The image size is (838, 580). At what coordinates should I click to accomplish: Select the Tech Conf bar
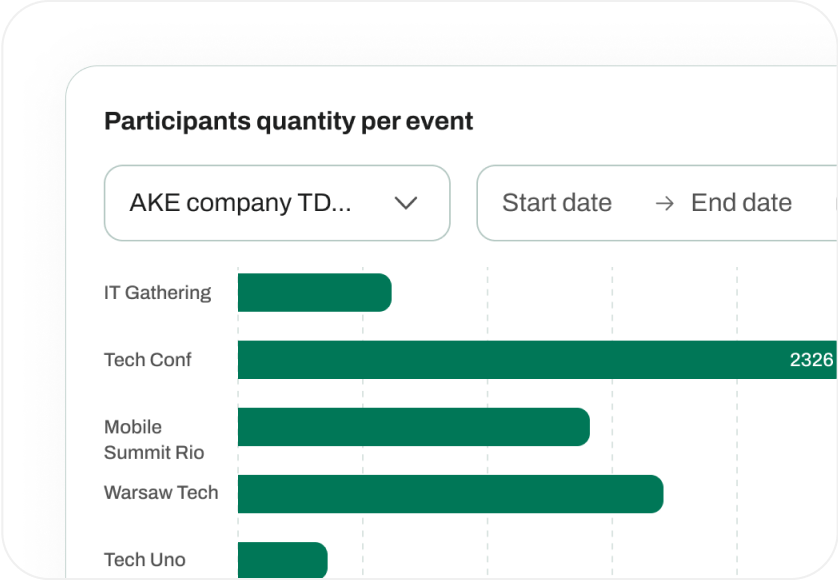pyautogui.click(x=537, y=360)
